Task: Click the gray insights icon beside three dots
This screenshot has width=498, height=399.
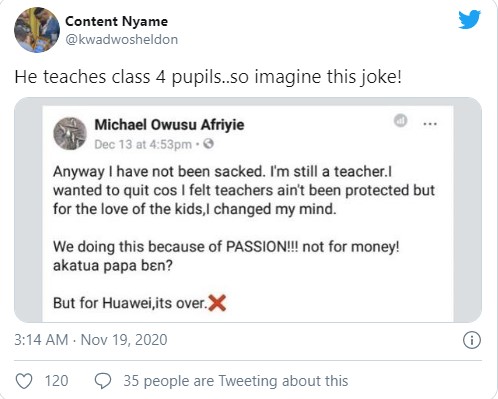Action: tap(401, 121)
